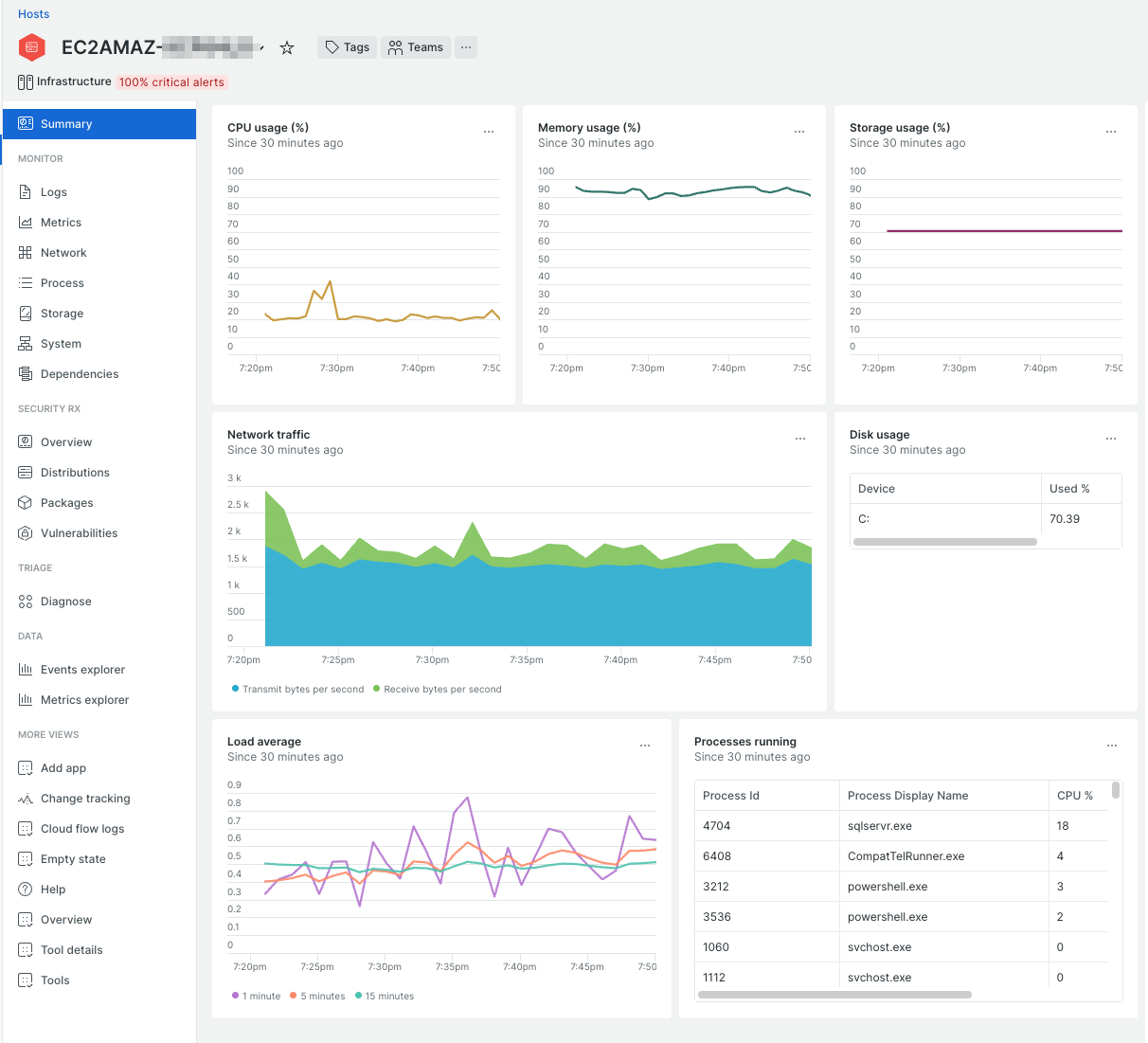Toggle Receive bytes per second legend series
Screen dimensions: 1148x1043
point(438,689)
